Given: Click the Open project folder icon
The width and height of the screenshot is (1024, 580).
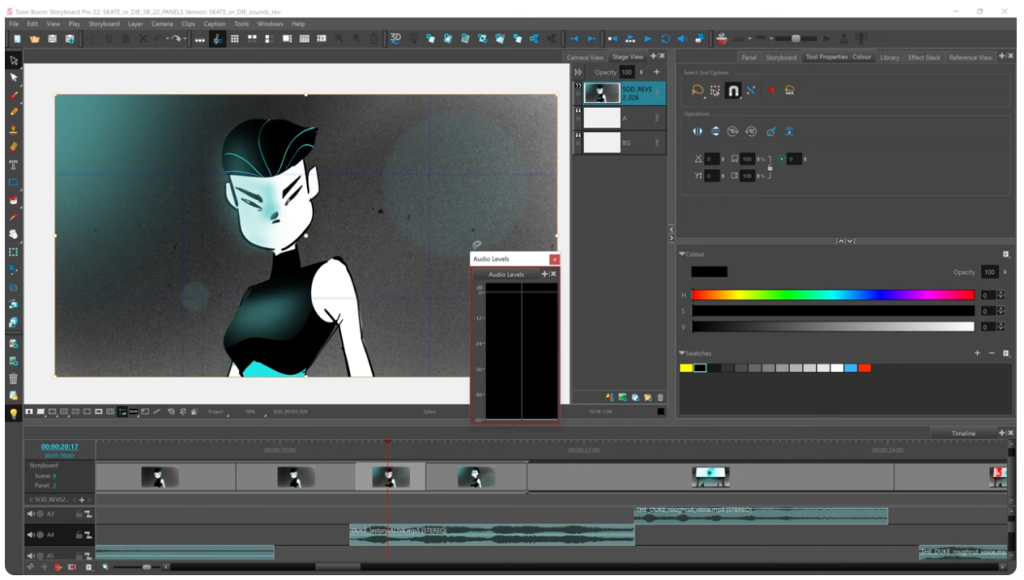Looking at the screenshot, I should (x=34, y=39).
